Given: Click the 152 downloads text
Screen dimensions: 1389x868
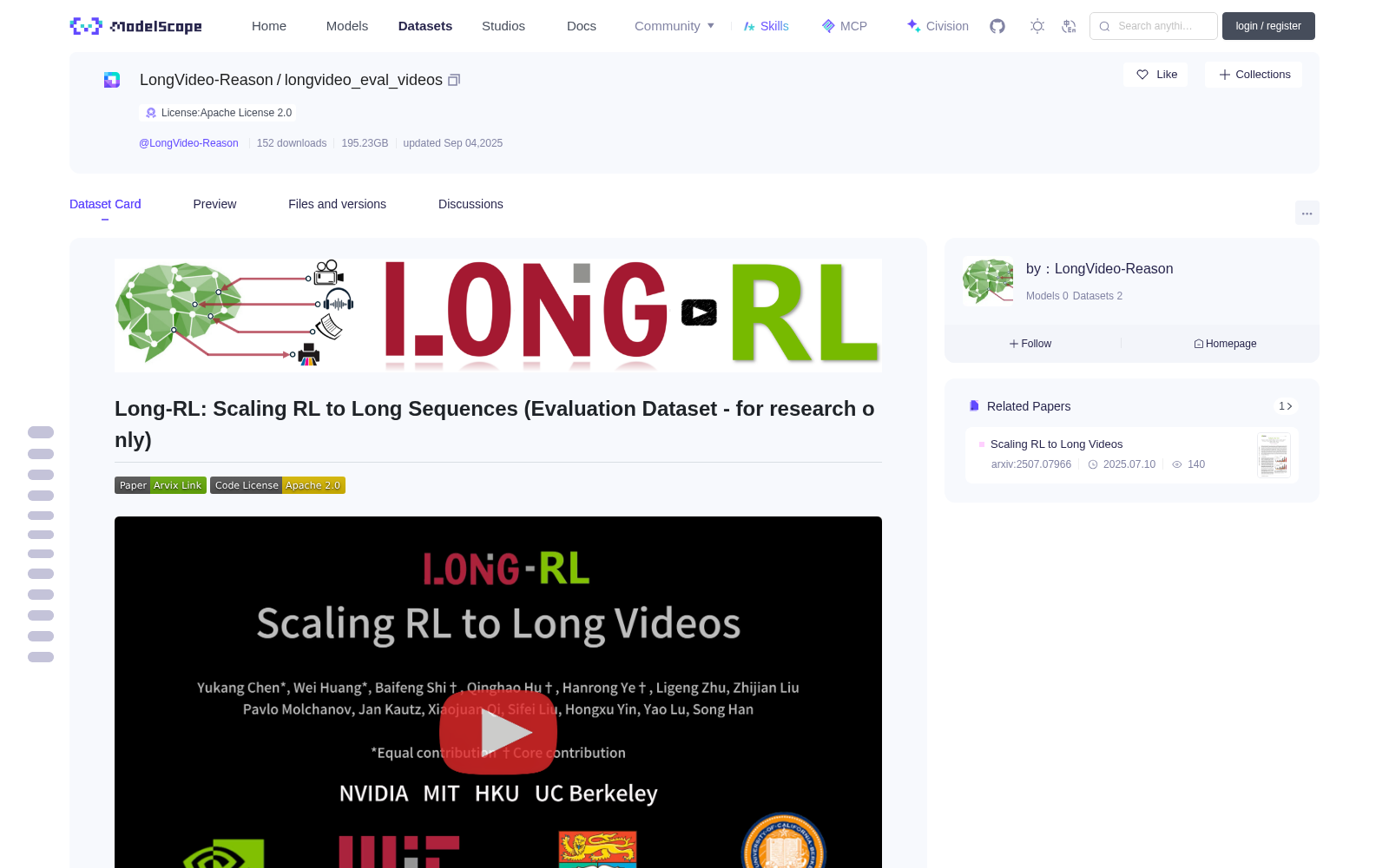Looking at the screenshot, I should (292, 143).
